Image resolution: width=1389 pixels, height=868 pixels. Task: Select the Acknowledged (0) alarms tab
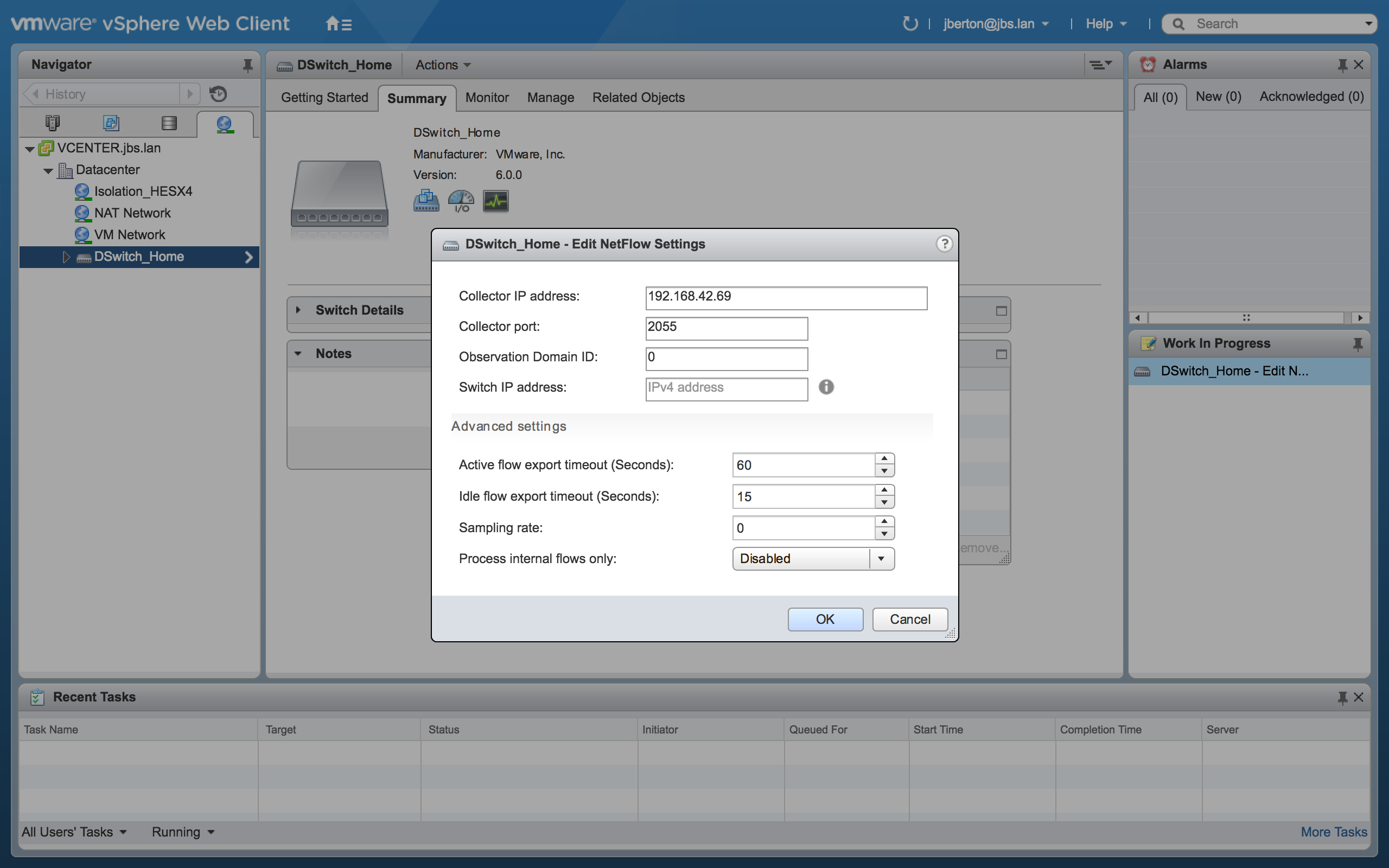point(1311,97)
